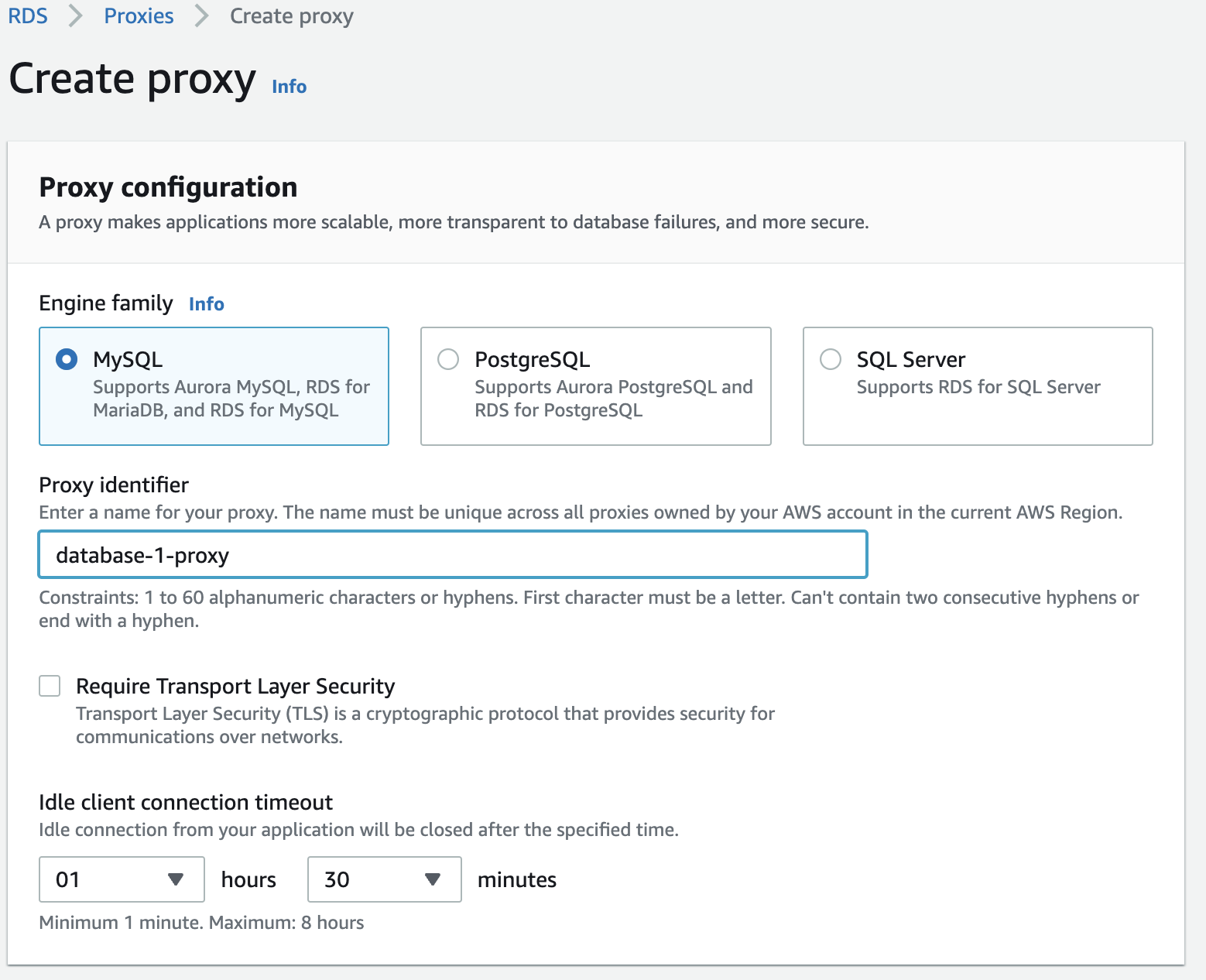The image size is (1206, 980).
Task: Open the minutes dropdown showing 30
Action: 384,879
